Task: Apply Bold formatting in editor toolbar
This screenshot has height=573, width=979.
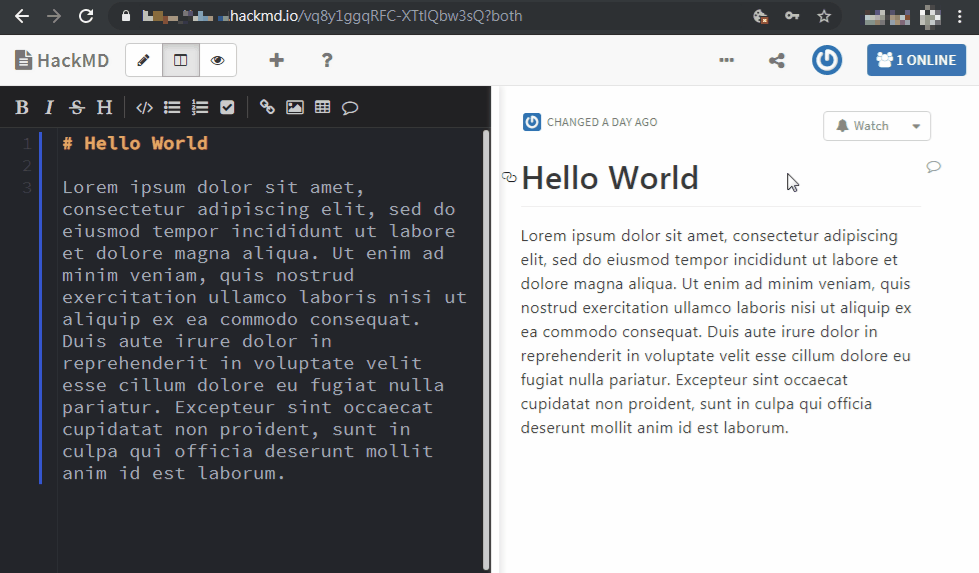Action: pyautogui.click(x=22, y=107)
